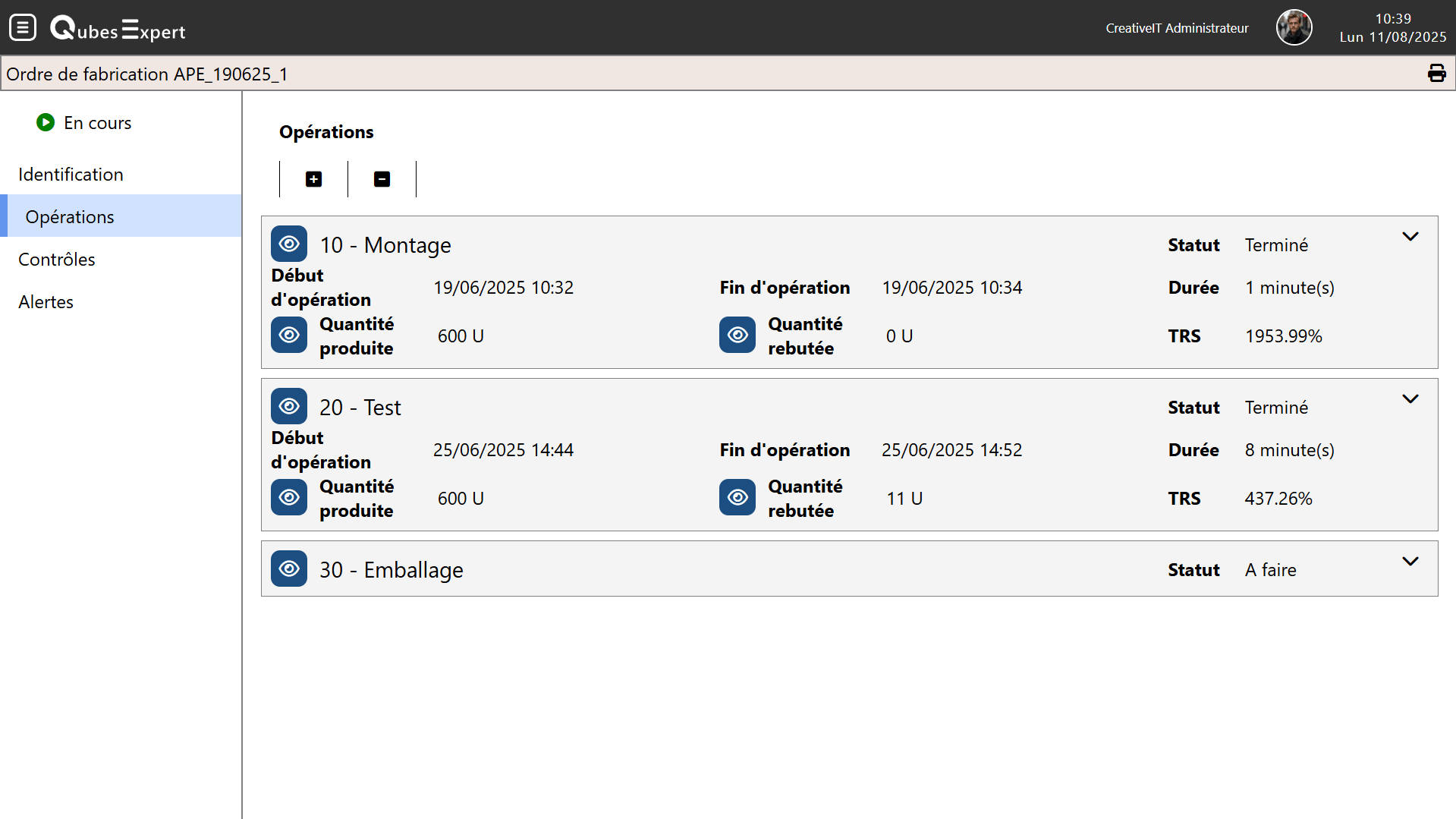The height and width of the screenshot is (819, 1456).
Task: Open the Contrôles section
Action: coord(57,260)
